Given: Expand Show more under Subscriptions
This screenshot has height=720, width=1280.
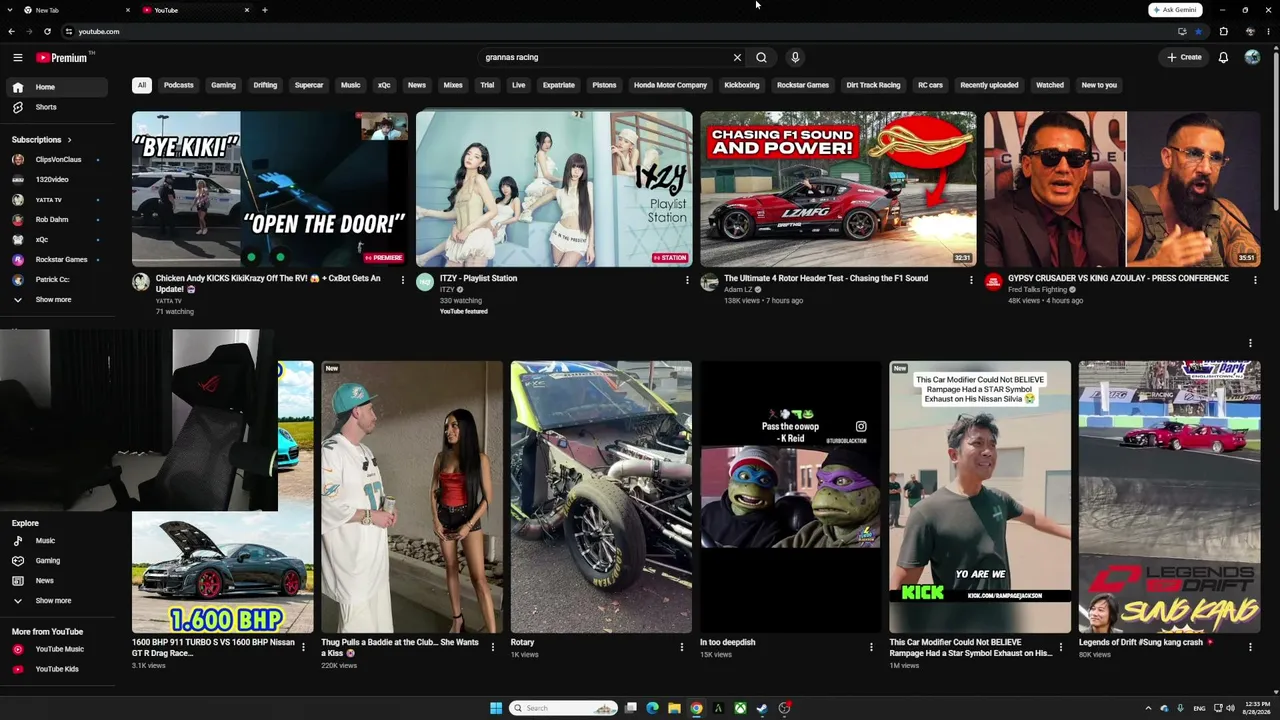Looking at the screenshot, I should click(57, 300).
